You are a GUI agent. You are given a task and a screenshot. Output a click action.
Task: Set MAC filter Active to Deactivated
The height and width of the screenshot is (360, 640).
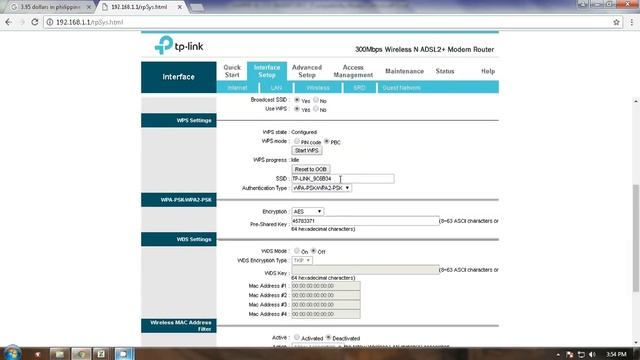pyautogui.click(x=329, y=338)
